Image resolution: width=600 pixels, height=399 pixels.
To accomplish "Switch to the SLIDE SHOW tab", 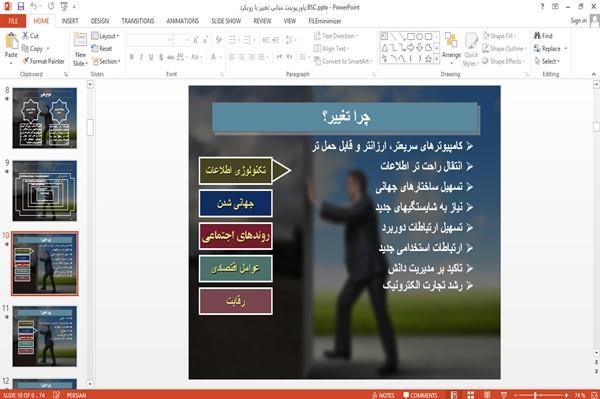I will tap(226, 21).
